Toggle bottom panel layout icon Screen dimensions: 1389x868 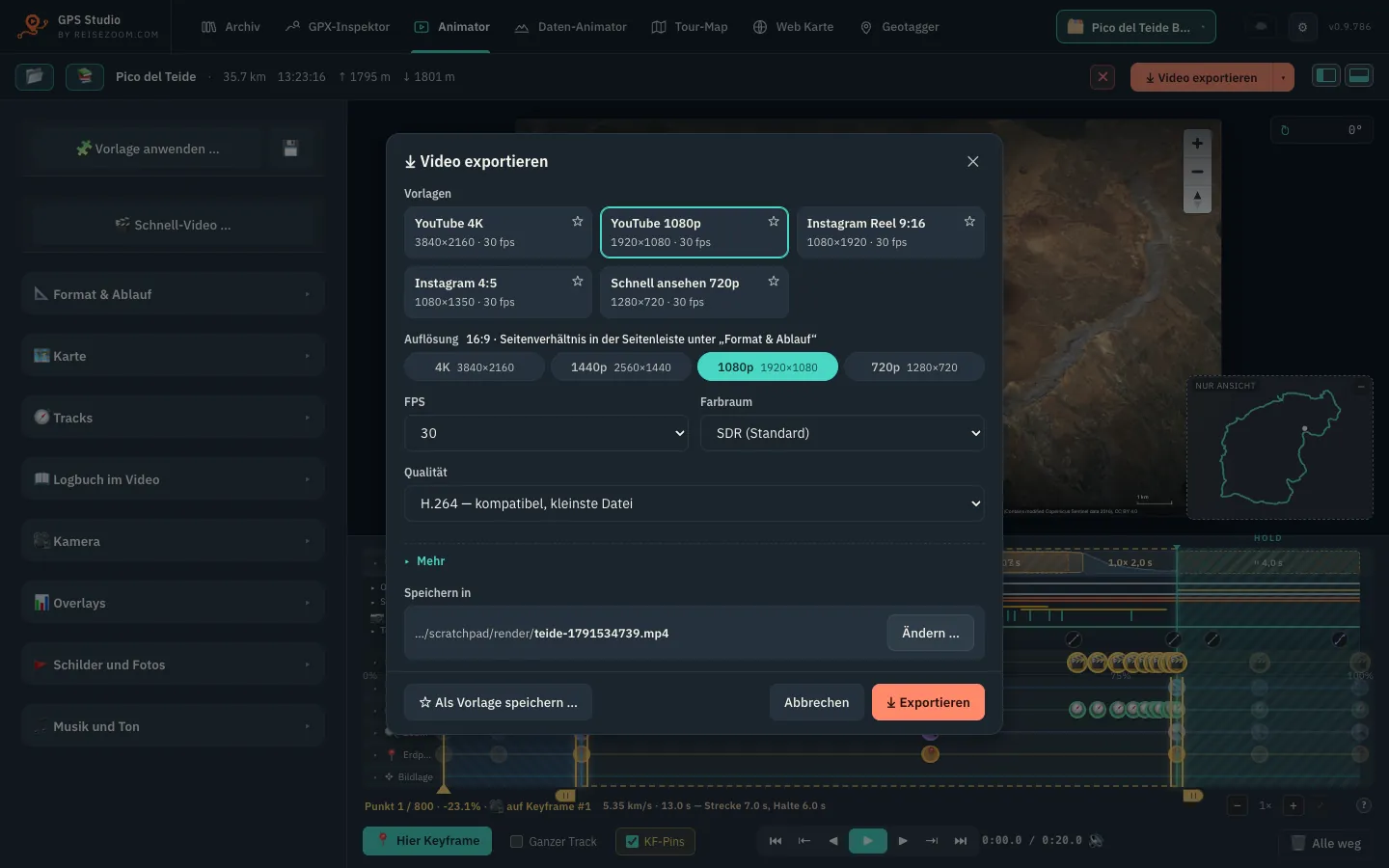coord(1359,76)
